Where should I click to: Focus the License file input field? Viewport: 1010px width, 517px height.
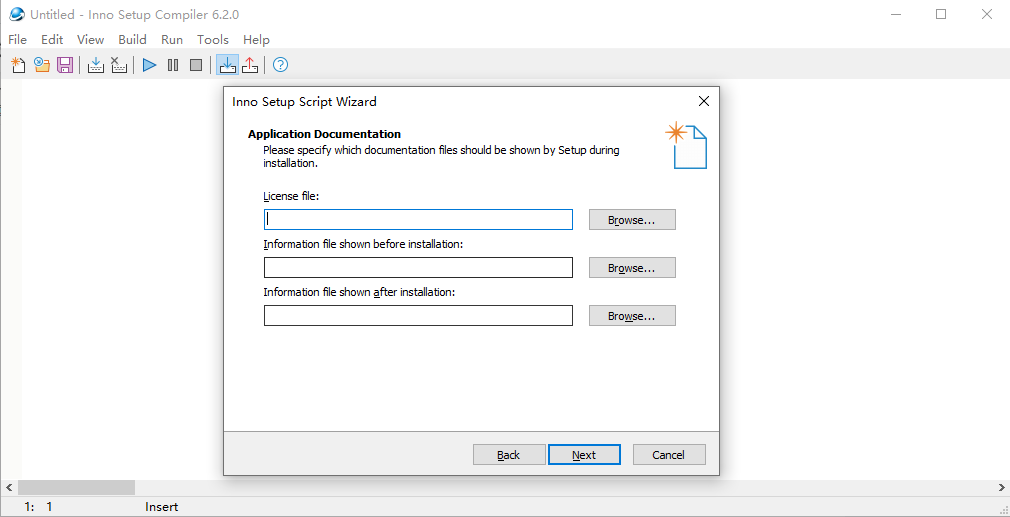click(x=418, y=220)
